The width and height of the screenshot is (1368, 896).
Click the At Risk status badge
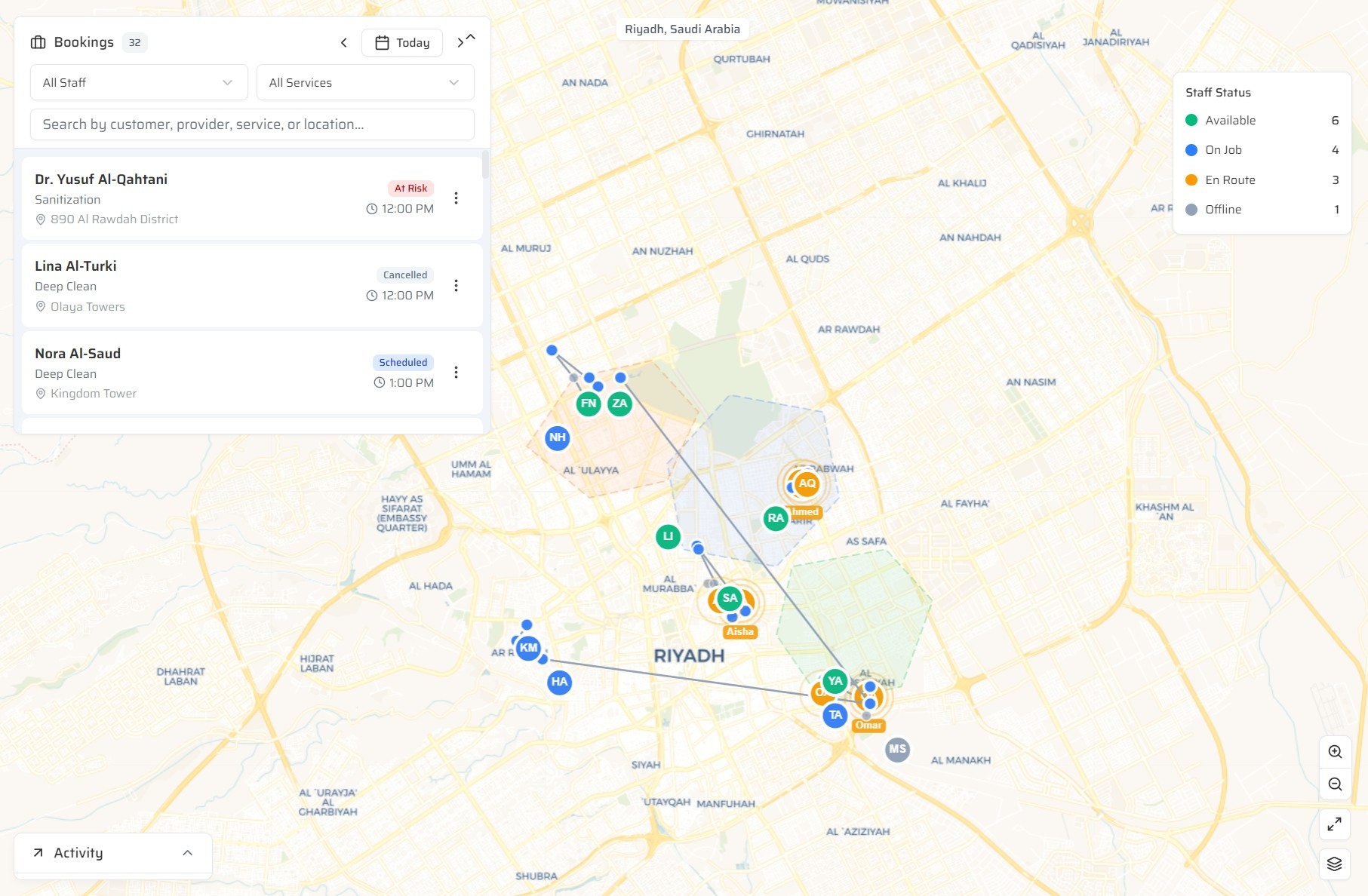click(410, 189)
